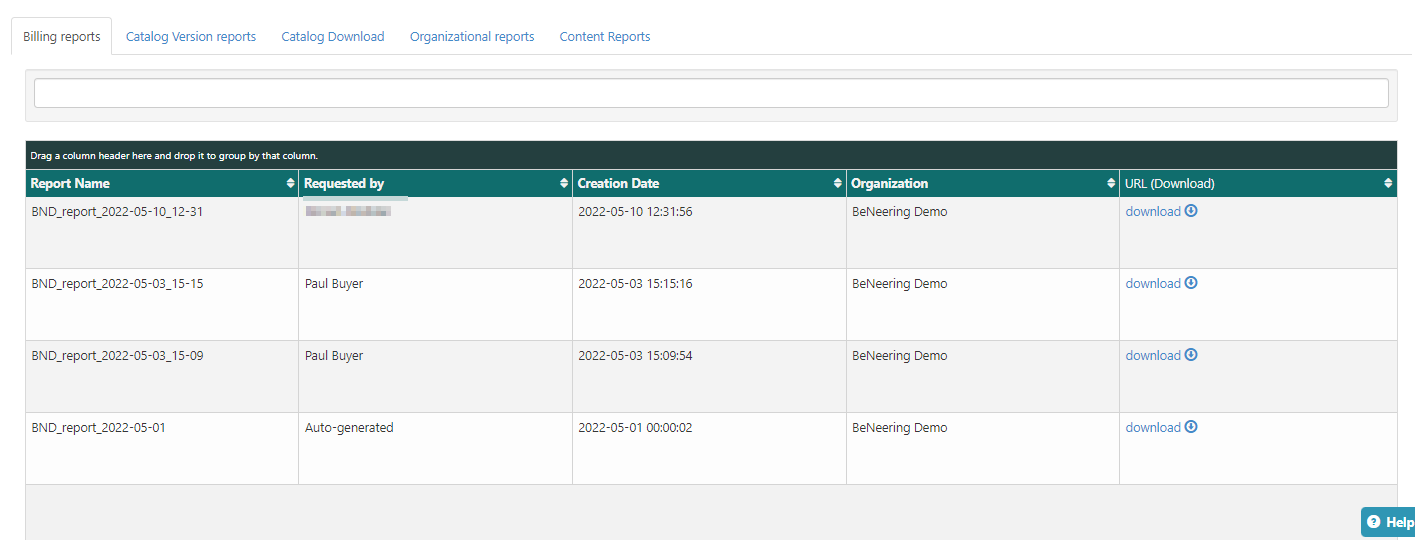
Task: Download the auto-generated 2022-05-01 report link
Action: coord(1153,428)
